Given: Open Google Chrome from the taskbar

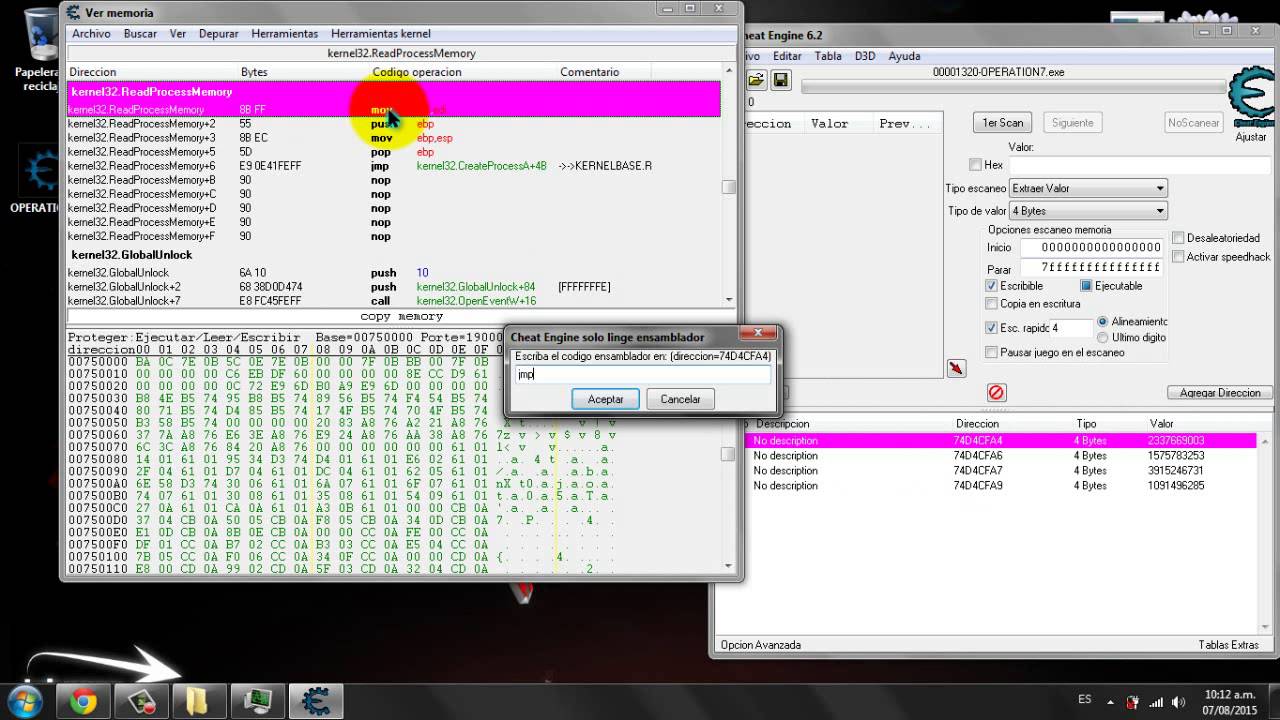Looking at the screenshot, I should pos(84,702).
